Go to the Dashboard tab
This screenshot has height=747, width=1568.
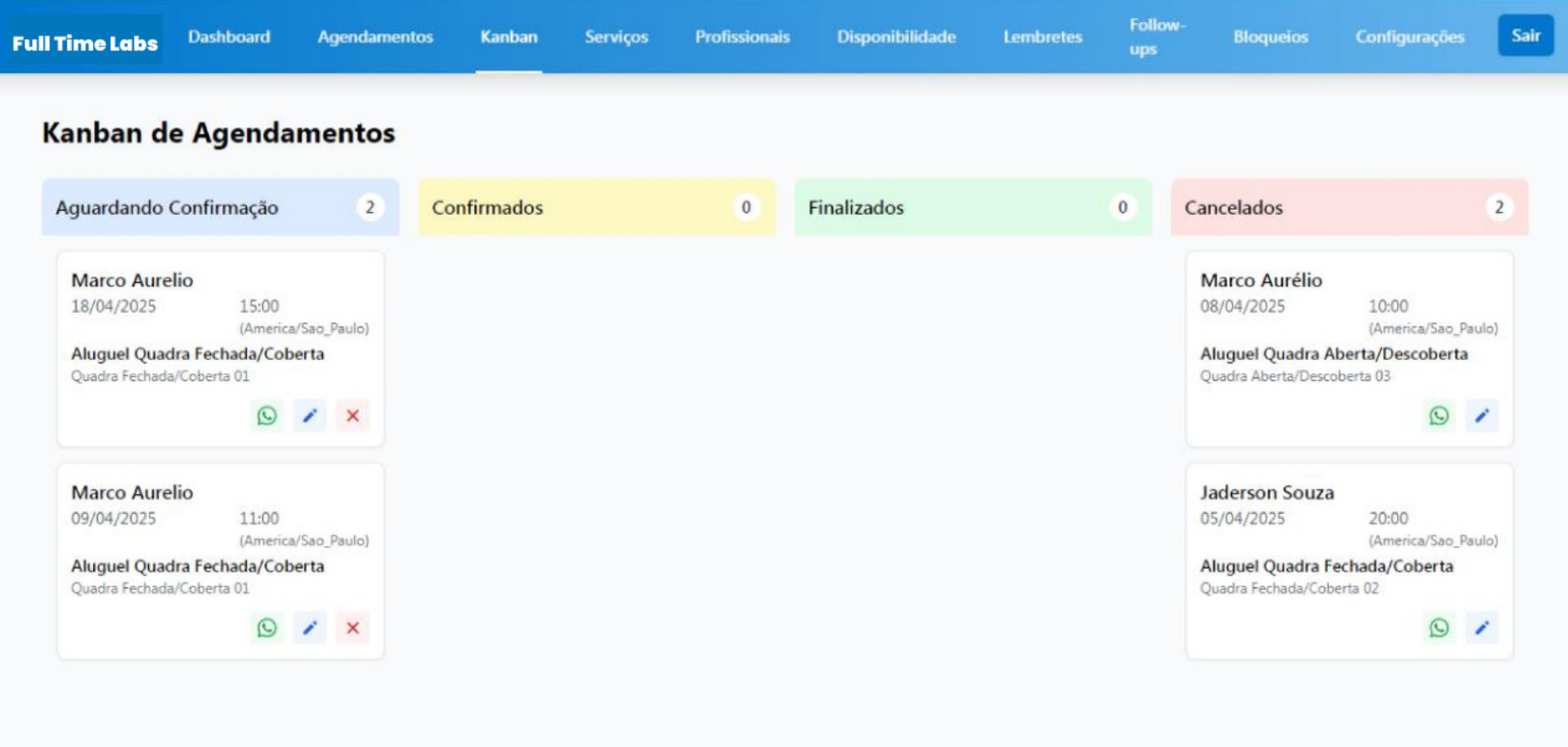228,37
